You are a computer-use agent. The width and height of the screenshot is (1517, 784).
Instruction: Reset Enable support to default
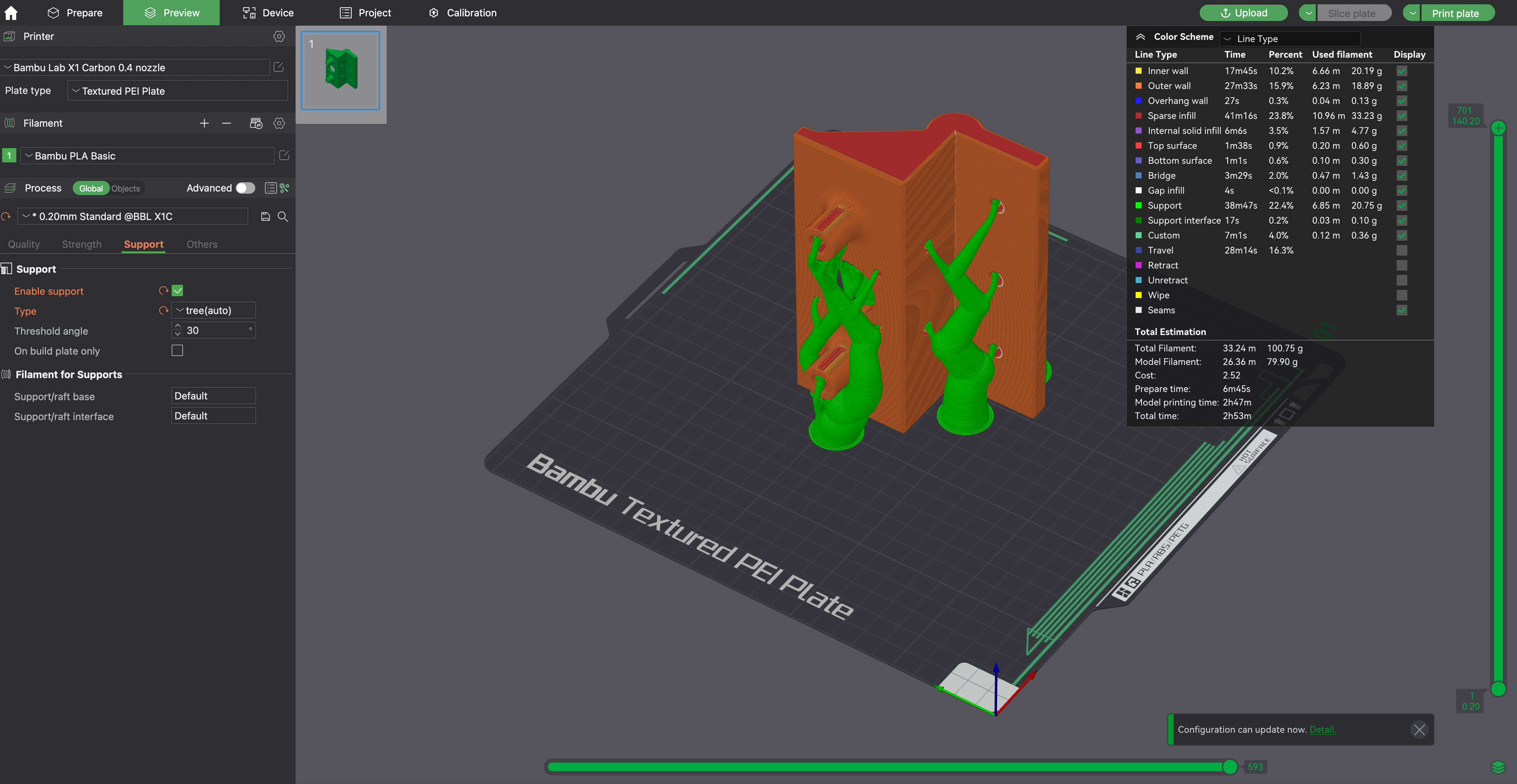coord(164,291)
